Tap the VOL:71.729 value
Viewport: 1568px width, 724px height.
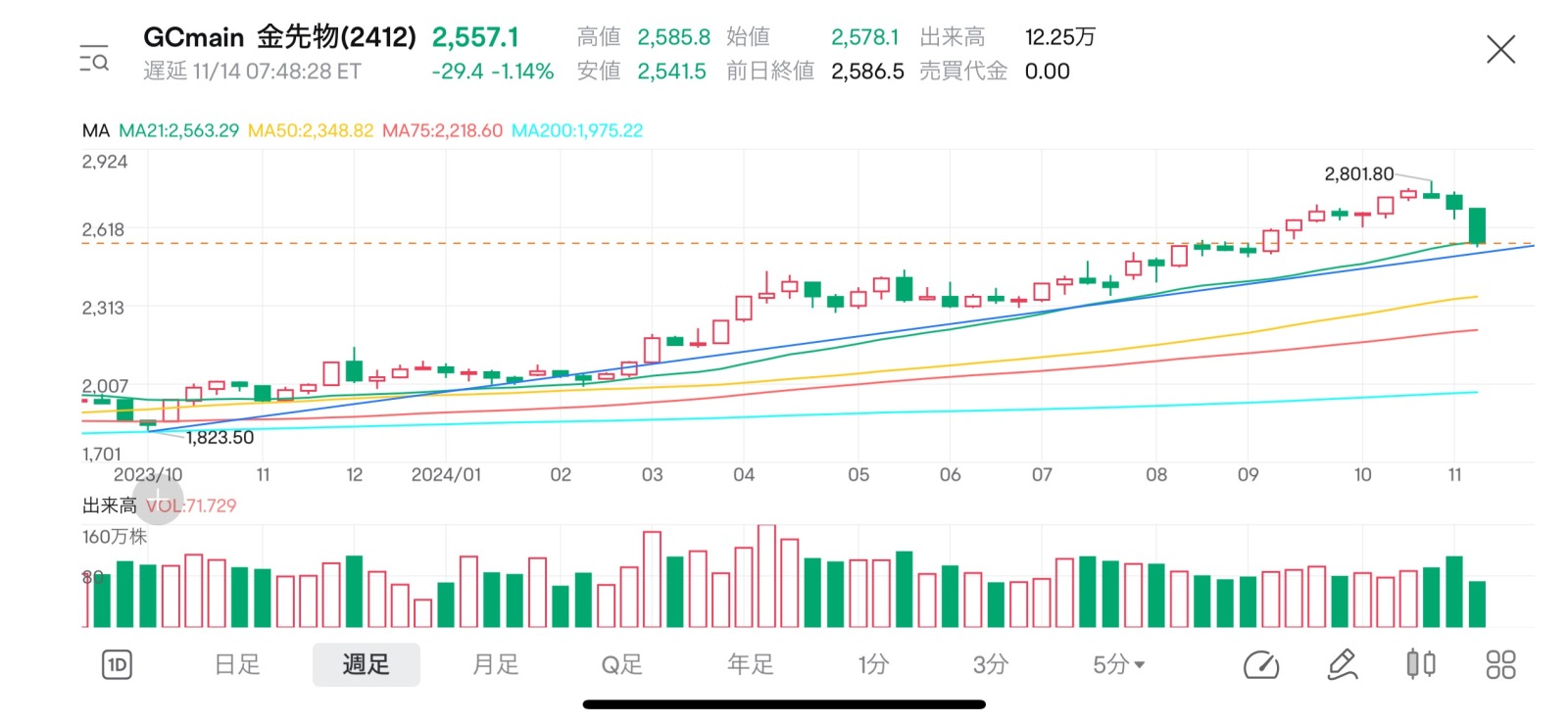pos(192,506)
